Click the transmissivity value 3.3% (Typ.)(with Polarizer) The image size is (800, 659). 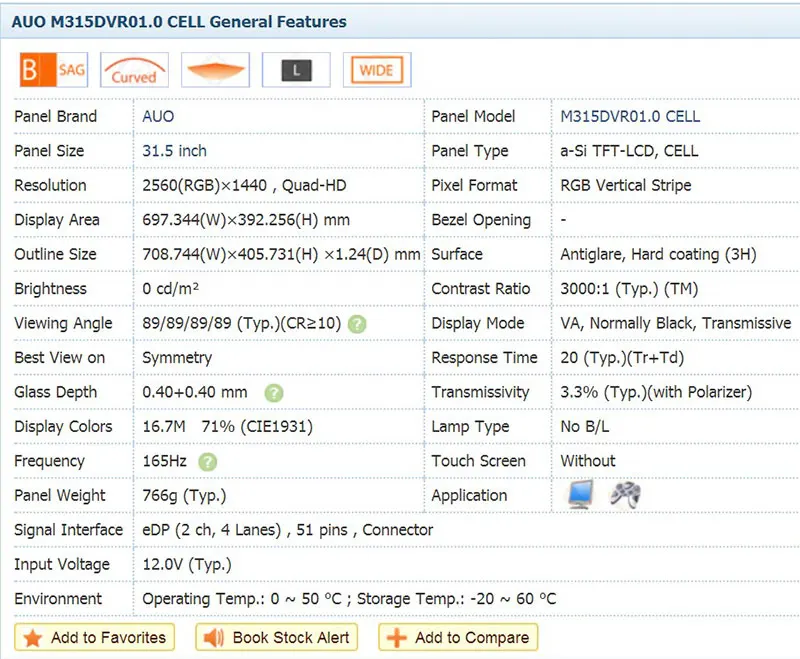click(657, 392)
